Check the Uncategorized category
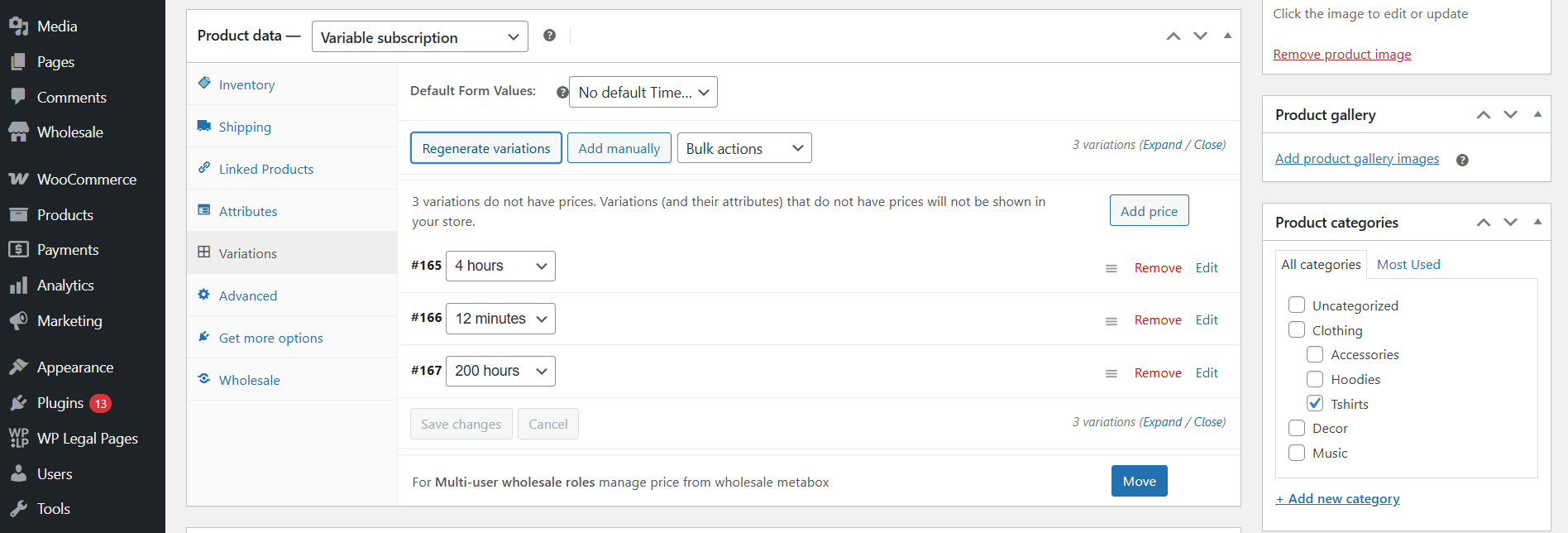This screenshot has width=1568, height=533. pyautogui.click(x=1297, y=305)
